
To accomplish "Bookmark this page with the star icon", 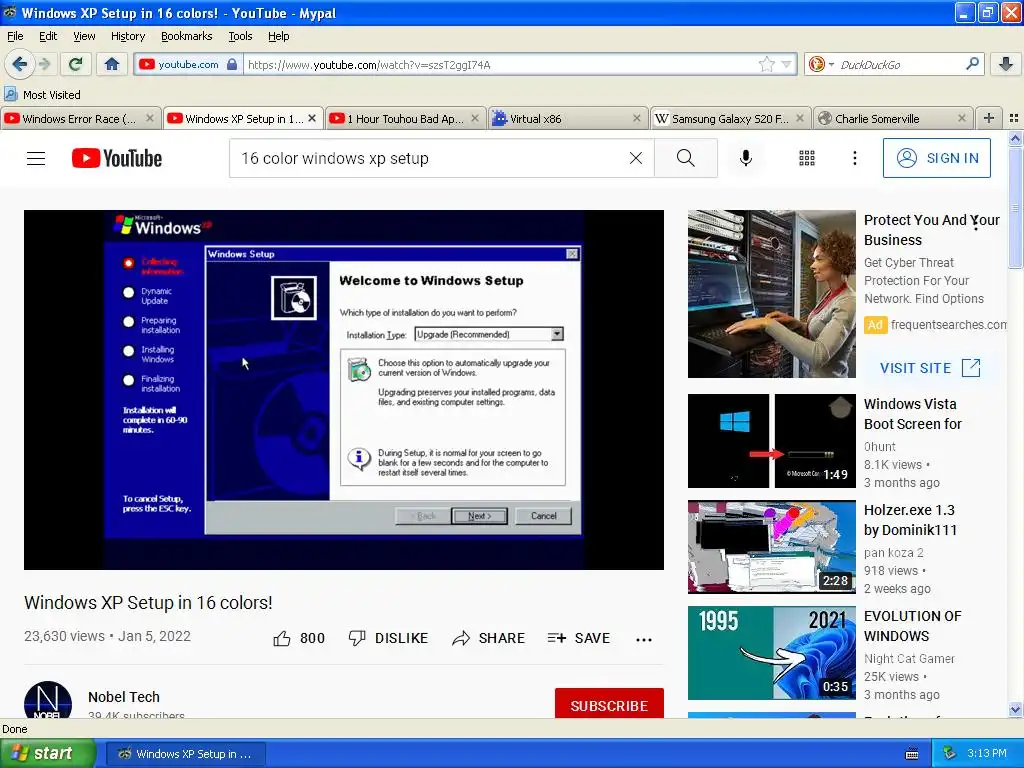I will 767,64.
